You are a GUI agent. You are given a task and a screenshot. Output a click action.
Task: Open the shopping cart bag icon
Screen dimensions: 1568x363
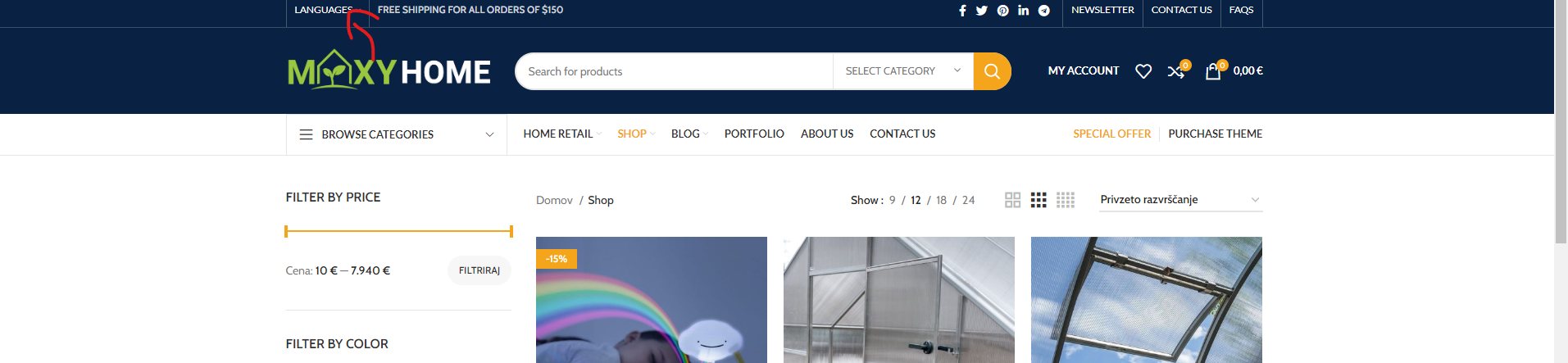pyautogui.click(x=1213, y=71)
